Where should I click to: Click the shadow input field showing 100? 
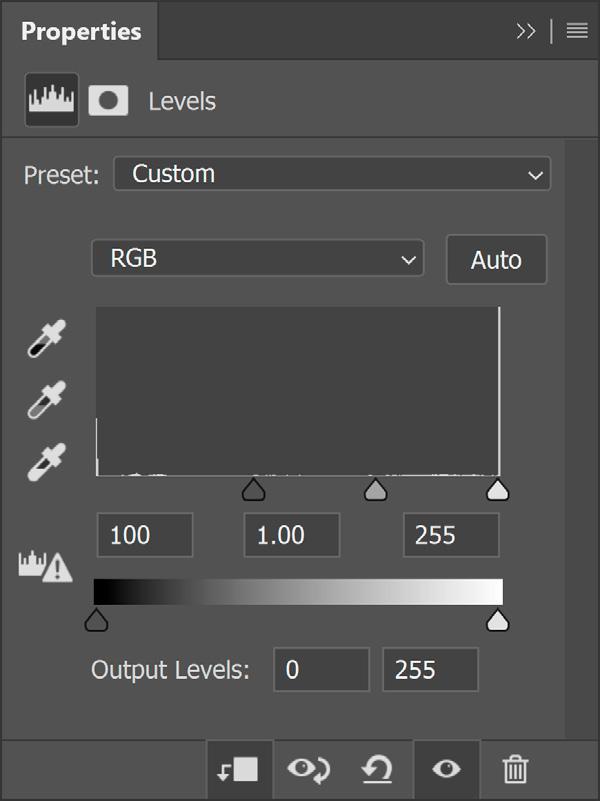tap(145, 535)
